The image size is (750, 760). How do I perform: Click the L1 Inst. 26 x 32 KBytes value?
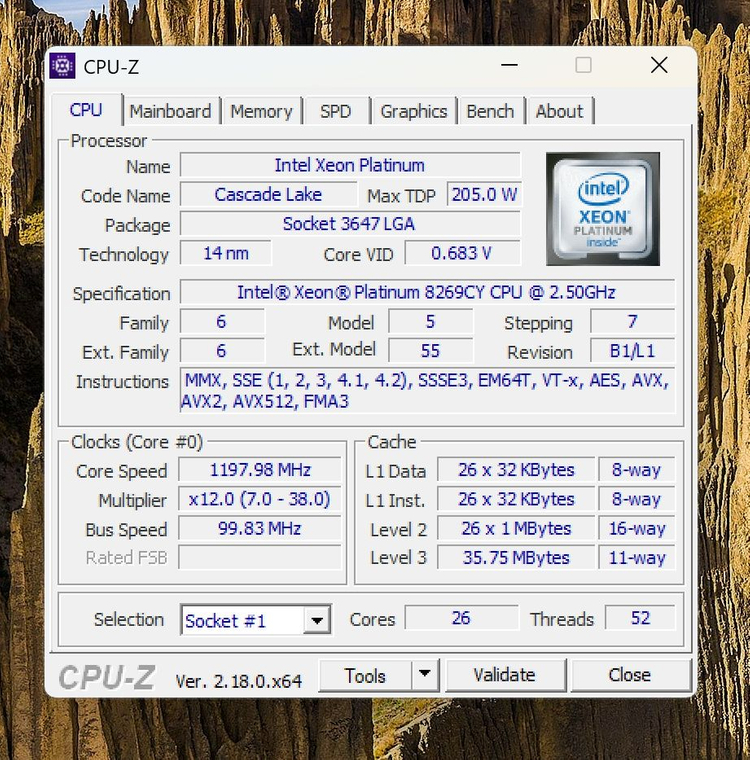pyautogui.click(x=516, y=499)
